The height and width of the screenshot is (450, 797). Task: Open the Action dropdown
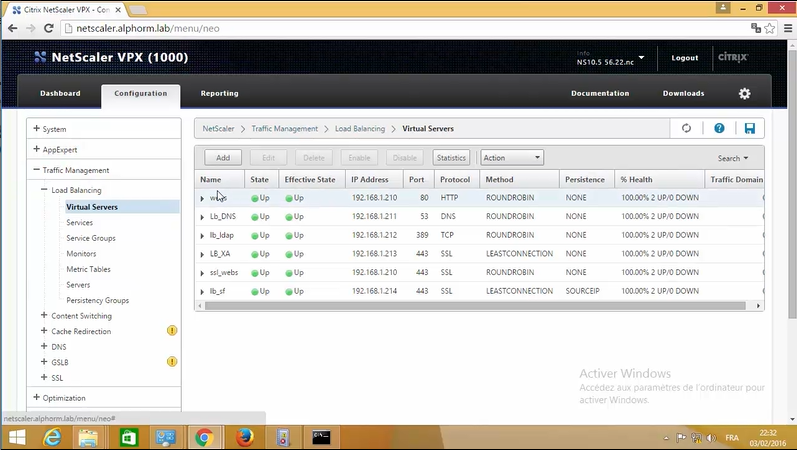[512, 158]
